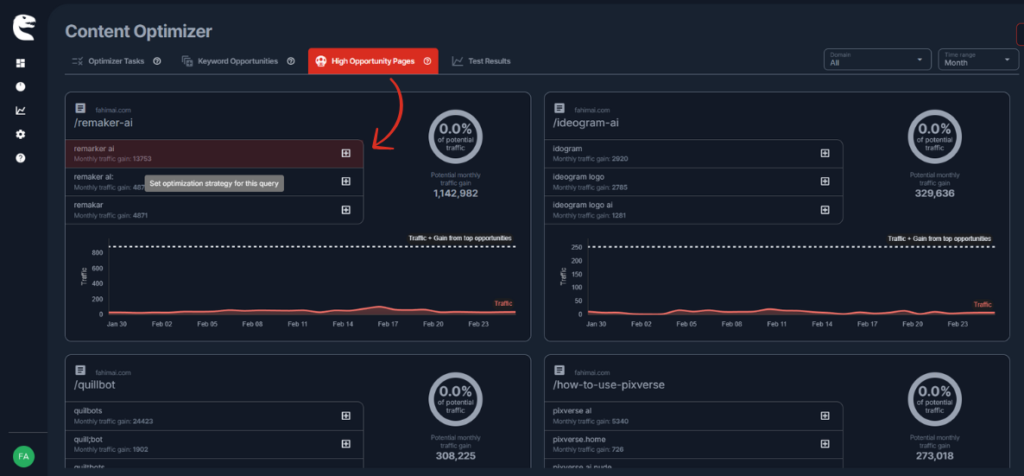The image size is (1024, 476).
Task: Click the plus icon for 'remaker ai:'
Action: 346,182
